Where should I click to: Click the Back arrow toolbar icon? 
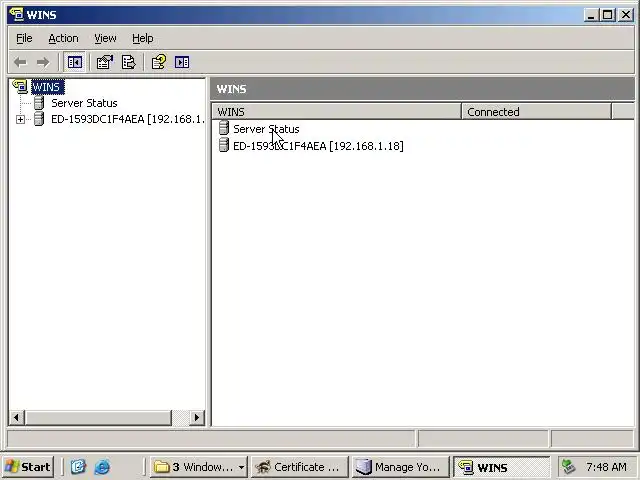click(x=20, y=62)
